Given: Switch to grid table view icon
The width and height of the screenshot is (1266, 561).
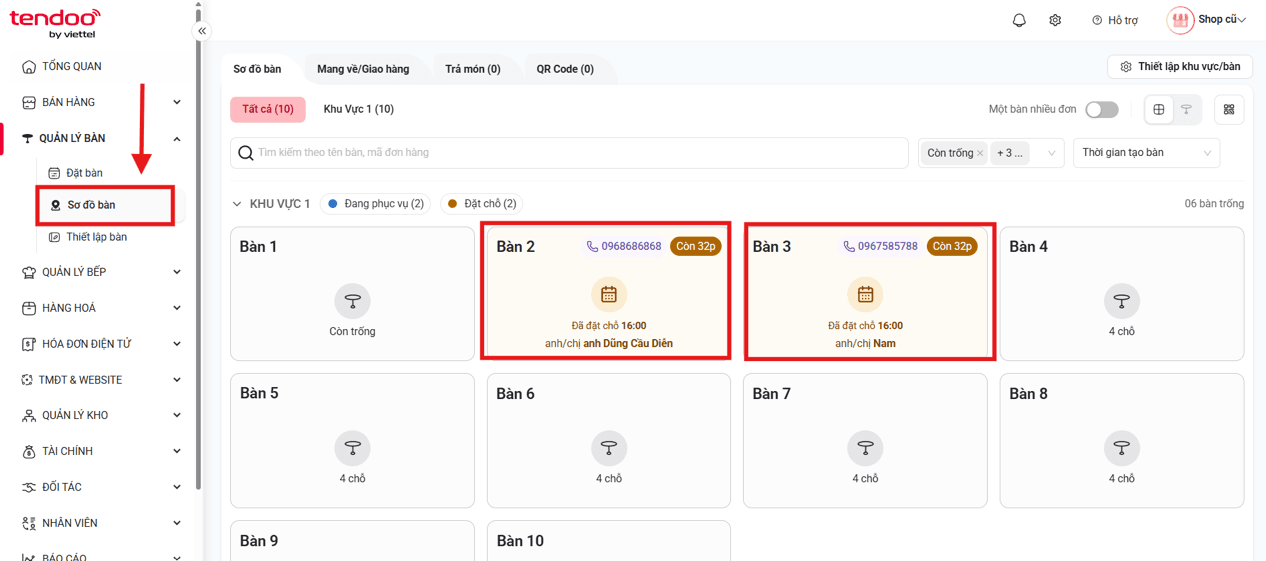Looking at the screenshot, I should 1159,109.
